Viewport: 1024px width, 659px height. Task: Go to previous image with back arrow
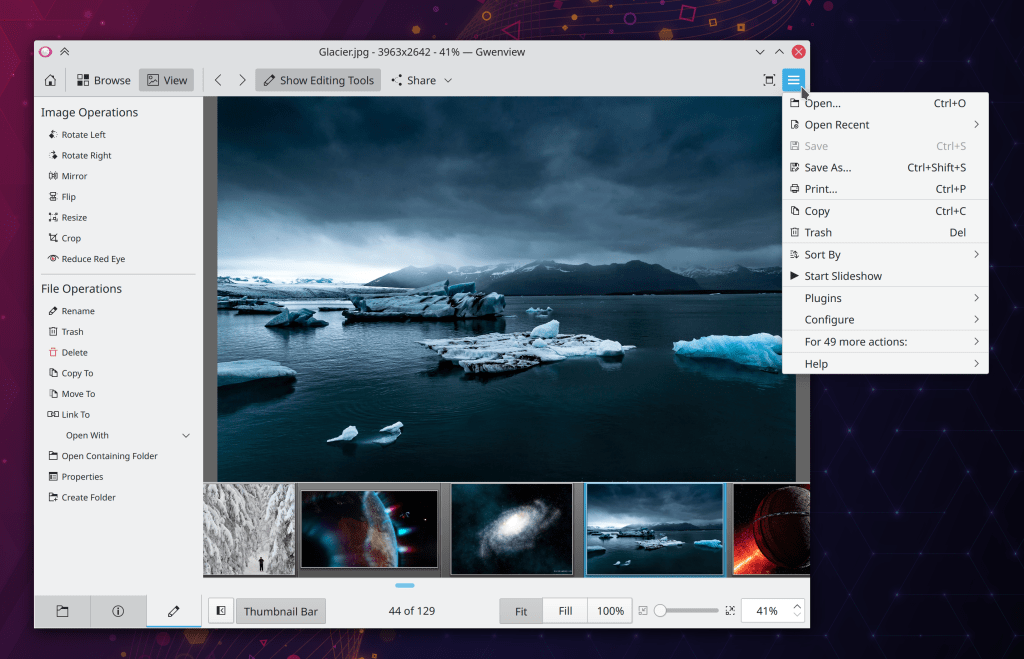[218, 80]
